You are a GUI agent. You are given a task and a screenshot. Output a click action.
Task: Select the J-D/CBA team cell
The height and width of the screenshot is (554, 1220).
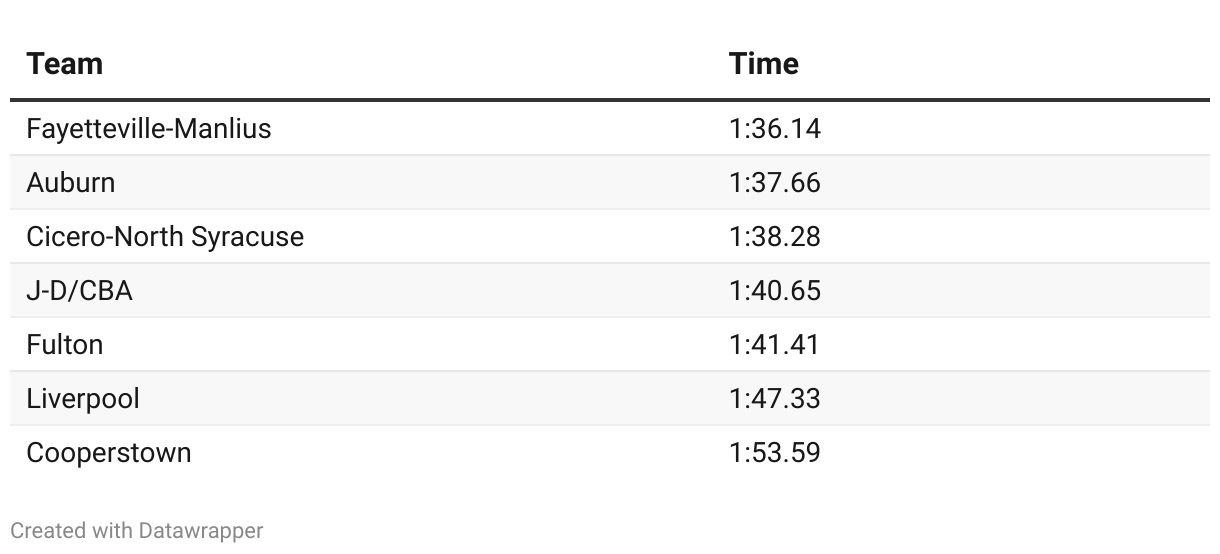pyautogui.click(x=80, y=291)
